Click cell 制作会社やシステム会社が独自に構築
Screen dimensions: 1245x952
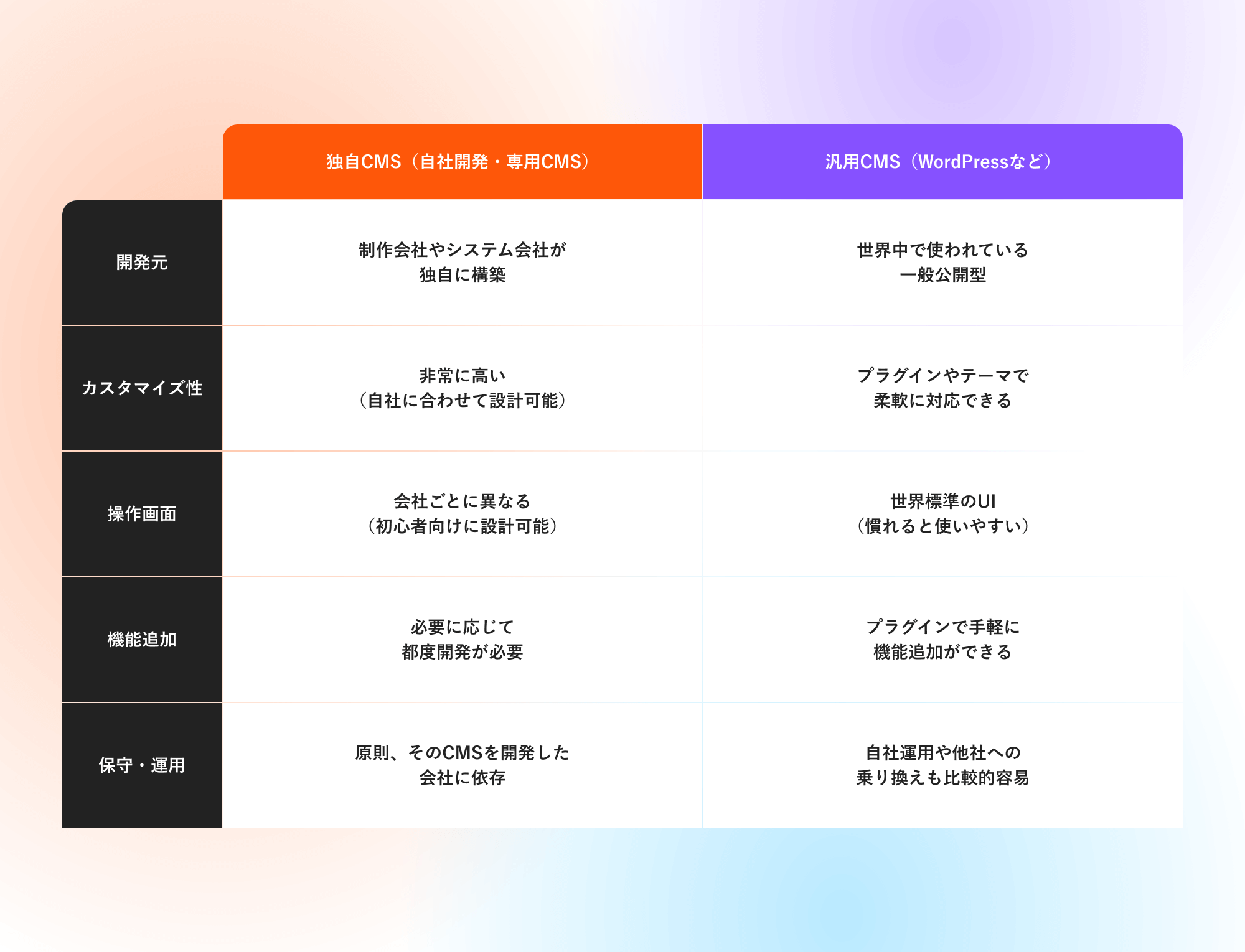click(x=463, y=263)
